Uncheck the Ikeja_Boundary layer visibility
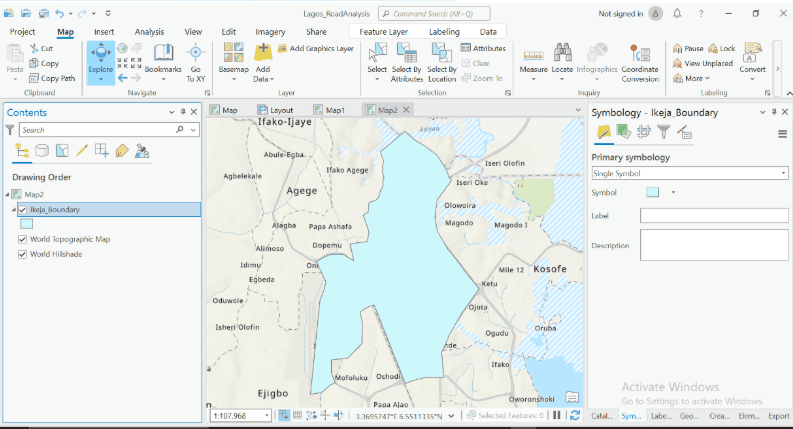This screenshot has width=793, height=429. click(x=22, y=210)
